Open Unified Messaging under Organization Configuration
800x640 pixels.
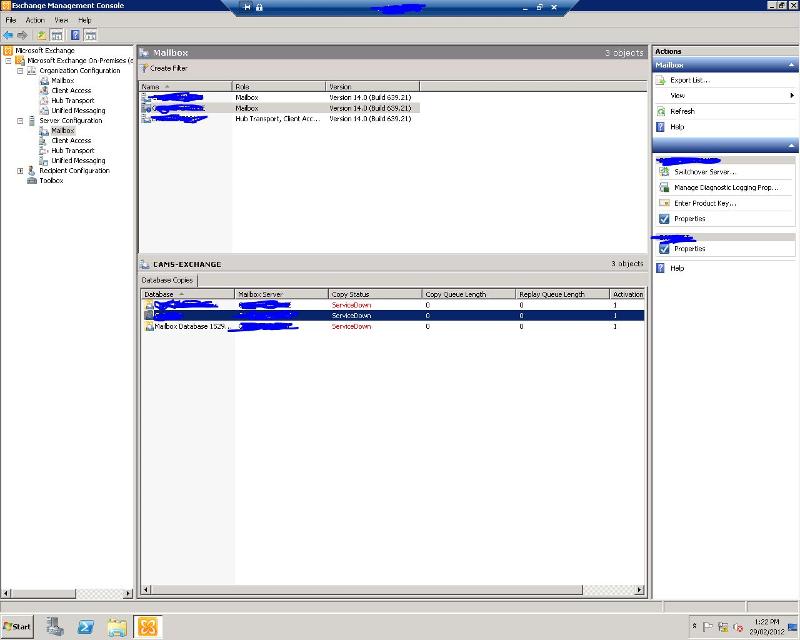coord(78,110)
